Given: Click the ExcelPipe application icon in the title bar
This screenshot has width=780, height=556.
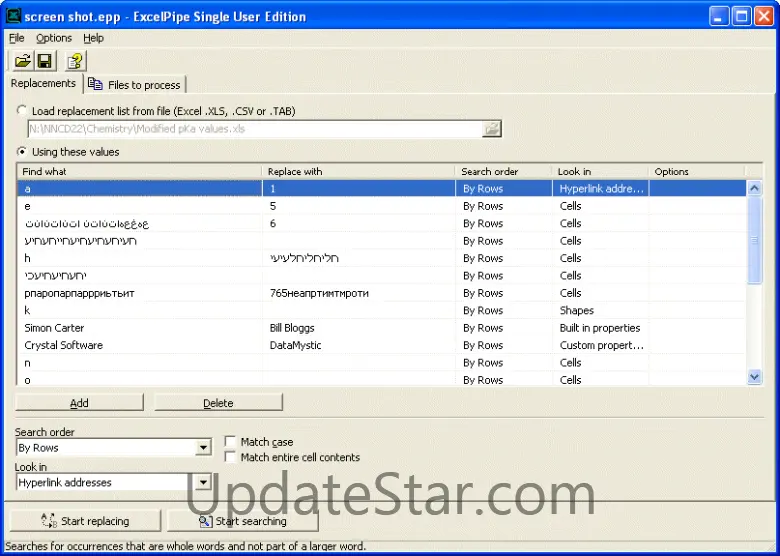Looking at the screenshot, I should (x=13, y=16).
